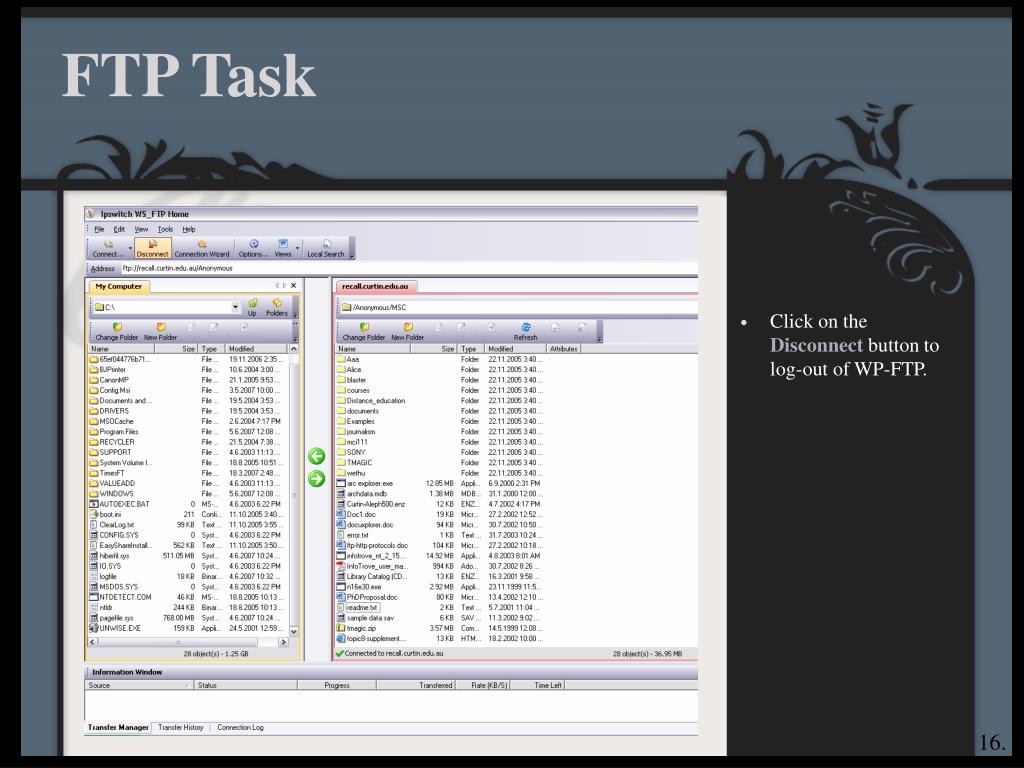Click the Folders icon in My Computer
The image size is (1024, 768).
pos(277,307)
